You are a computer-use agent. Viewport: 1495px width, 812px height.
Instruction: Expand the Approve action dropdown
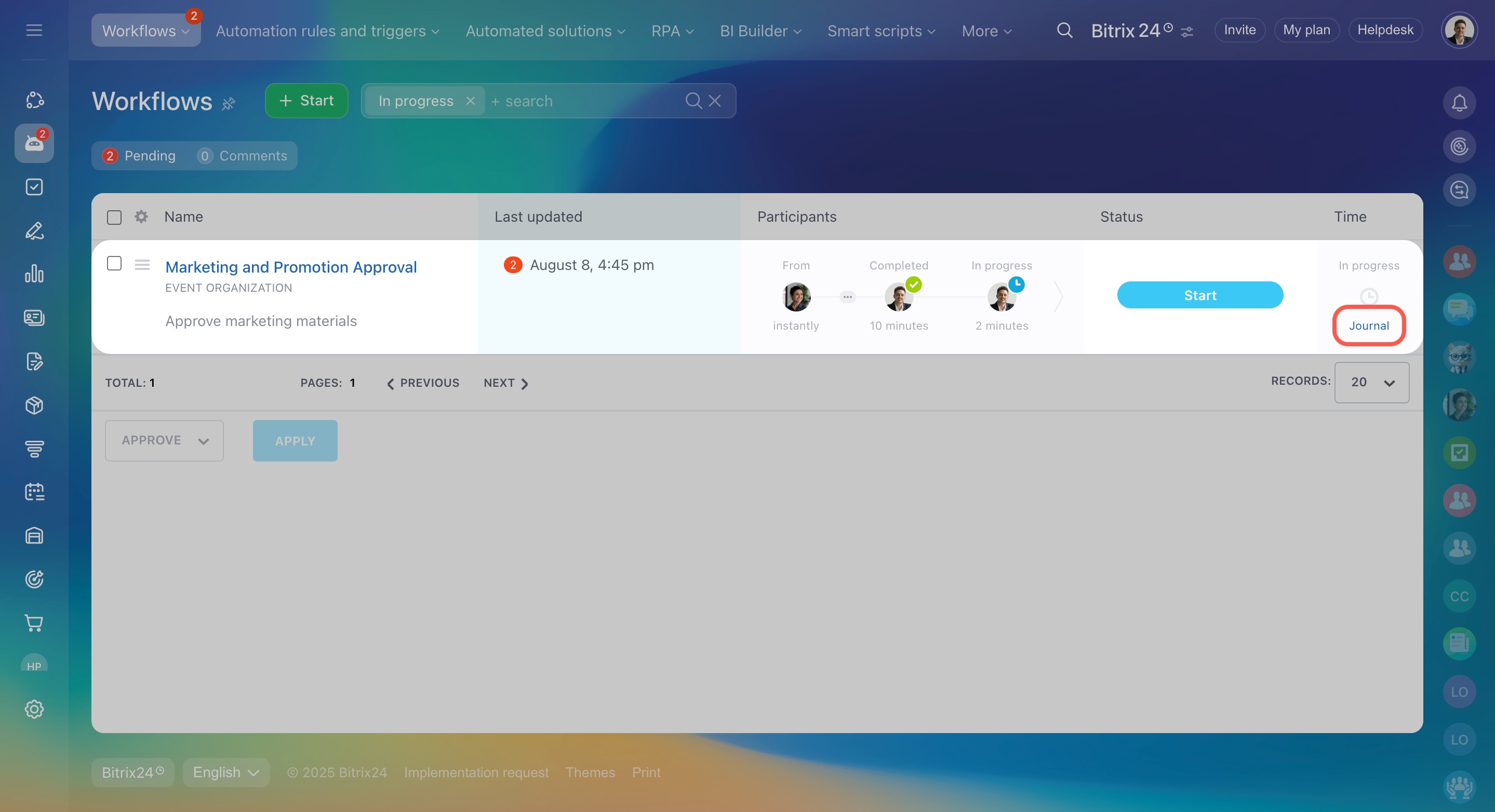click(x=164, y=440)
